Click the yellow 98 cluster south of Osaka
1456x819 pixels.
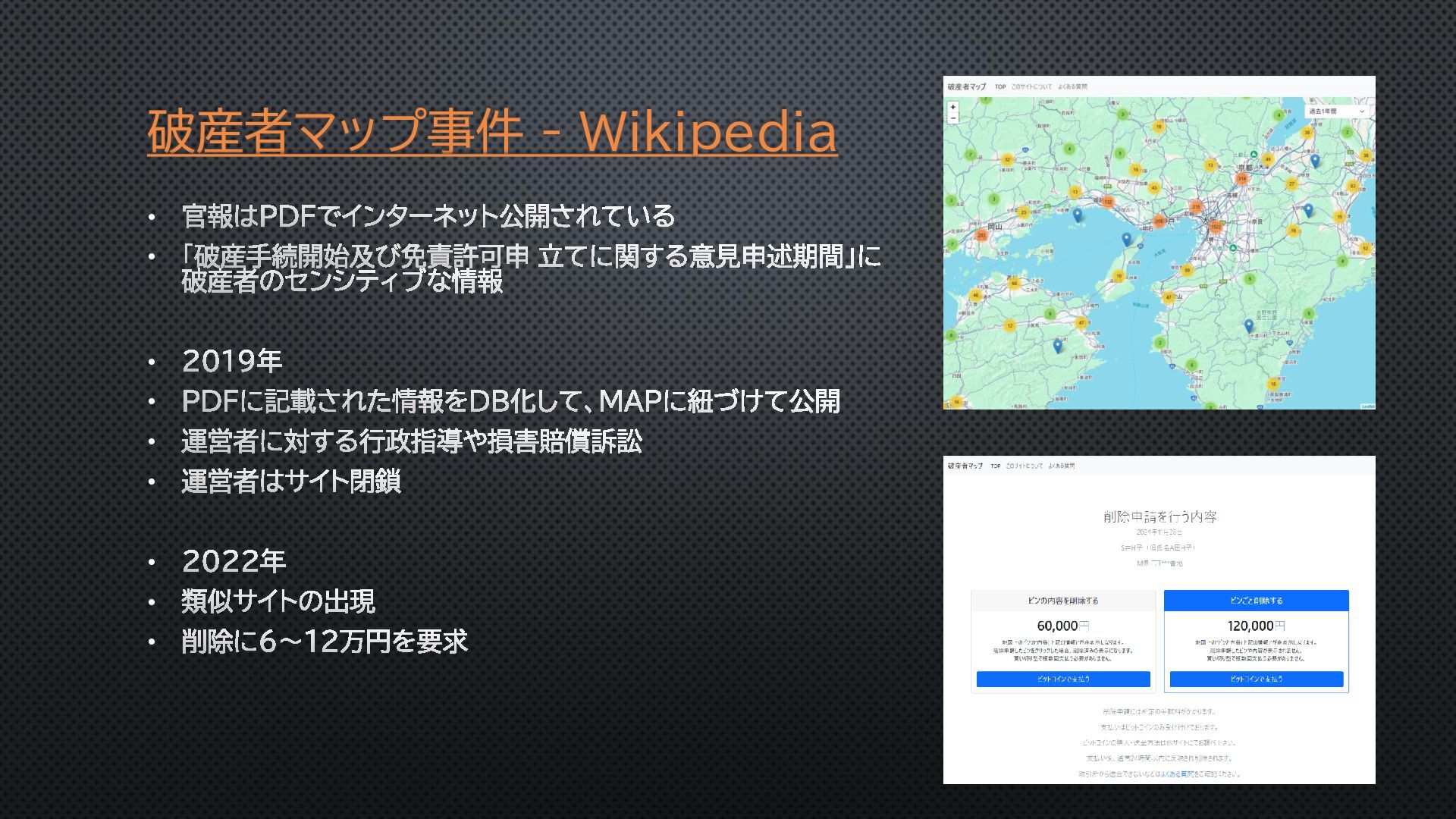[1188, 270]
